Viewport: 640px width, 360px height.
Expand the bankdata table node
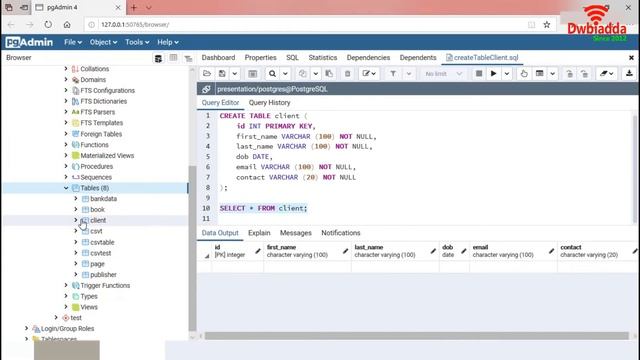pos(76,198)
